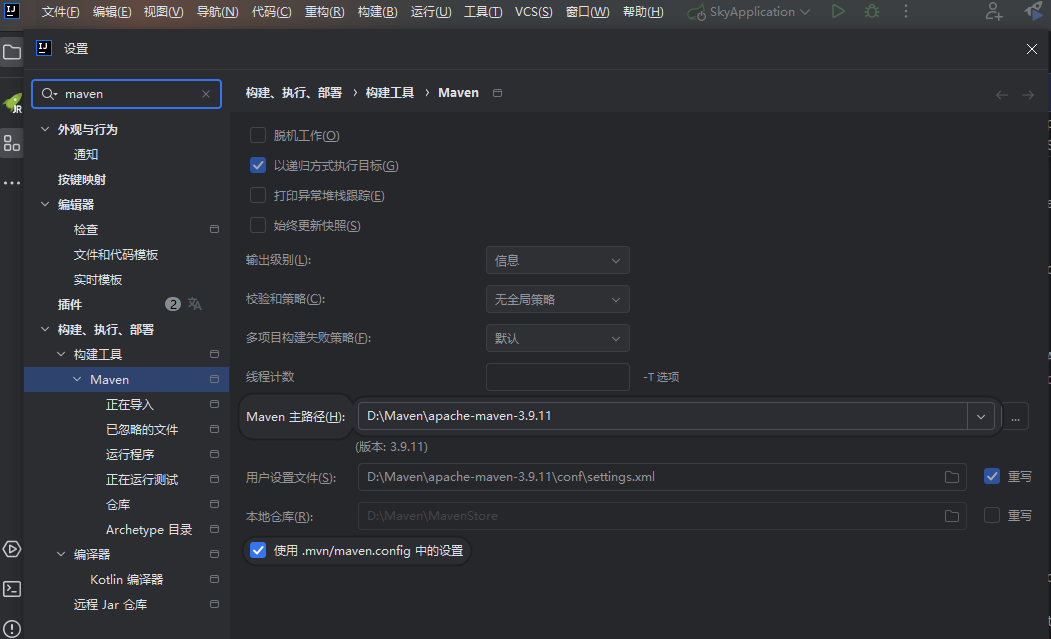Open the 输出级别 dropdown showing 信息
1051x639 pixels.
pos(558,260)
